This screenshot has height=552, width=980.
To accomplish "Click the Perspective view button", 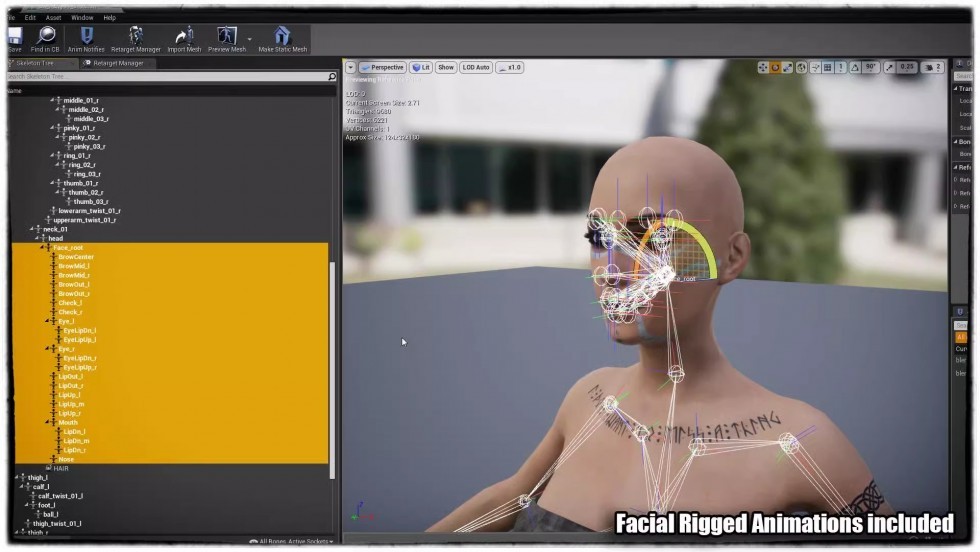I will 382,68.
